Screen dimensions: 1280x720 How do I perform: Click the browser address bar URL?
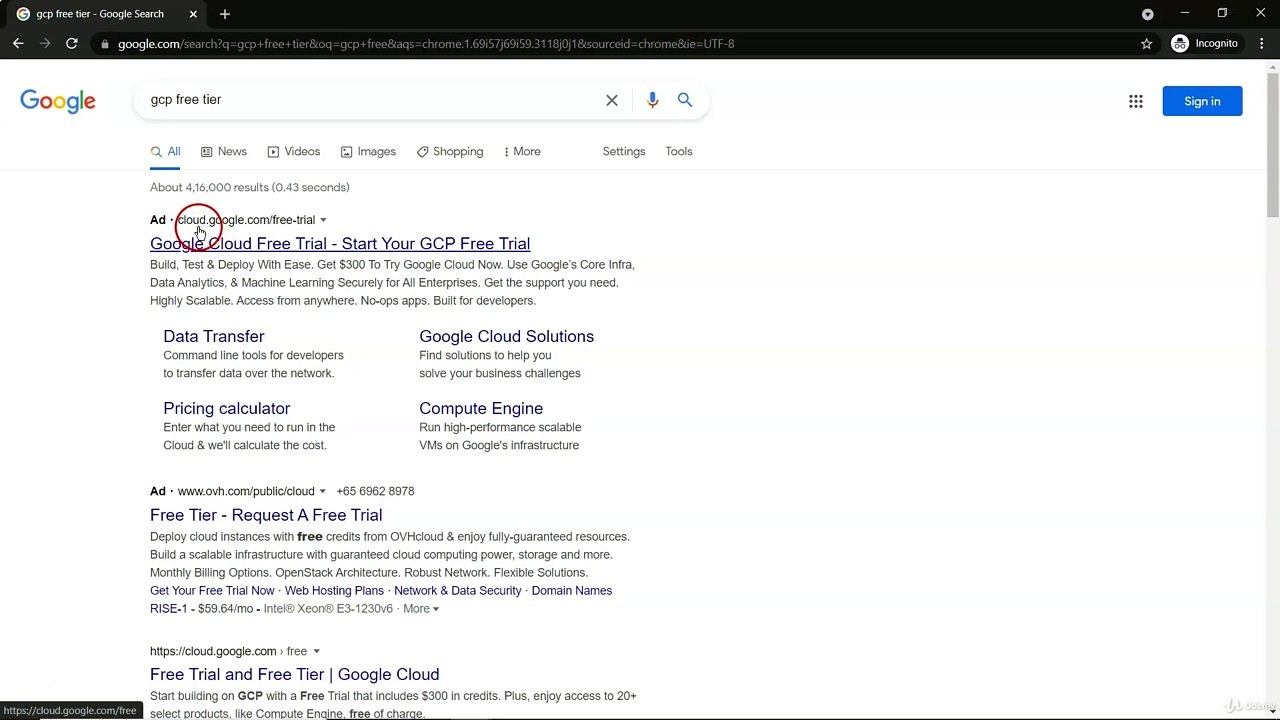click(x=426, y=44)
